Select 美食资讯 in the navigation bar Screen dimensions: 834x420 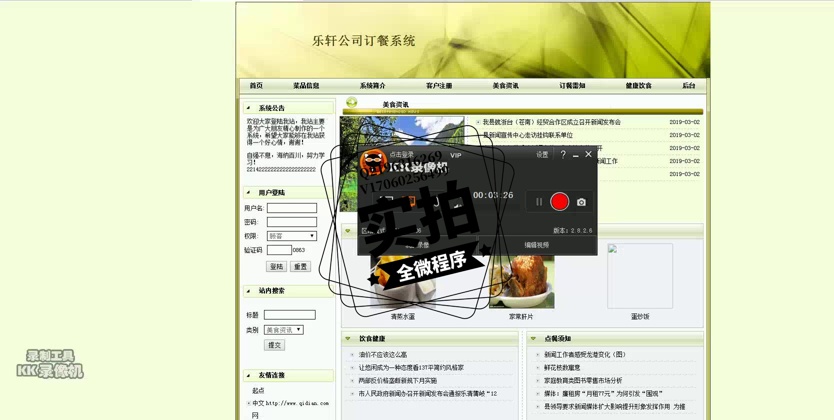(505, 85)
